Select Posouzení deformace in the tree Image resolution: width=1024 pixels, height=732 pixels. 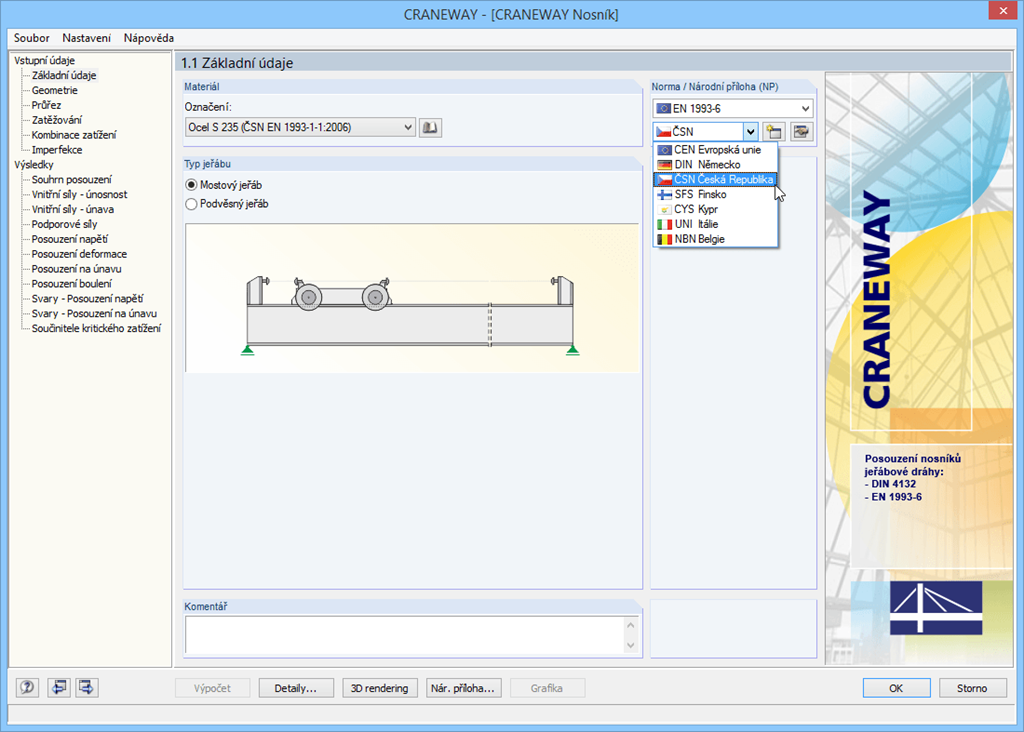coord(80,254)
